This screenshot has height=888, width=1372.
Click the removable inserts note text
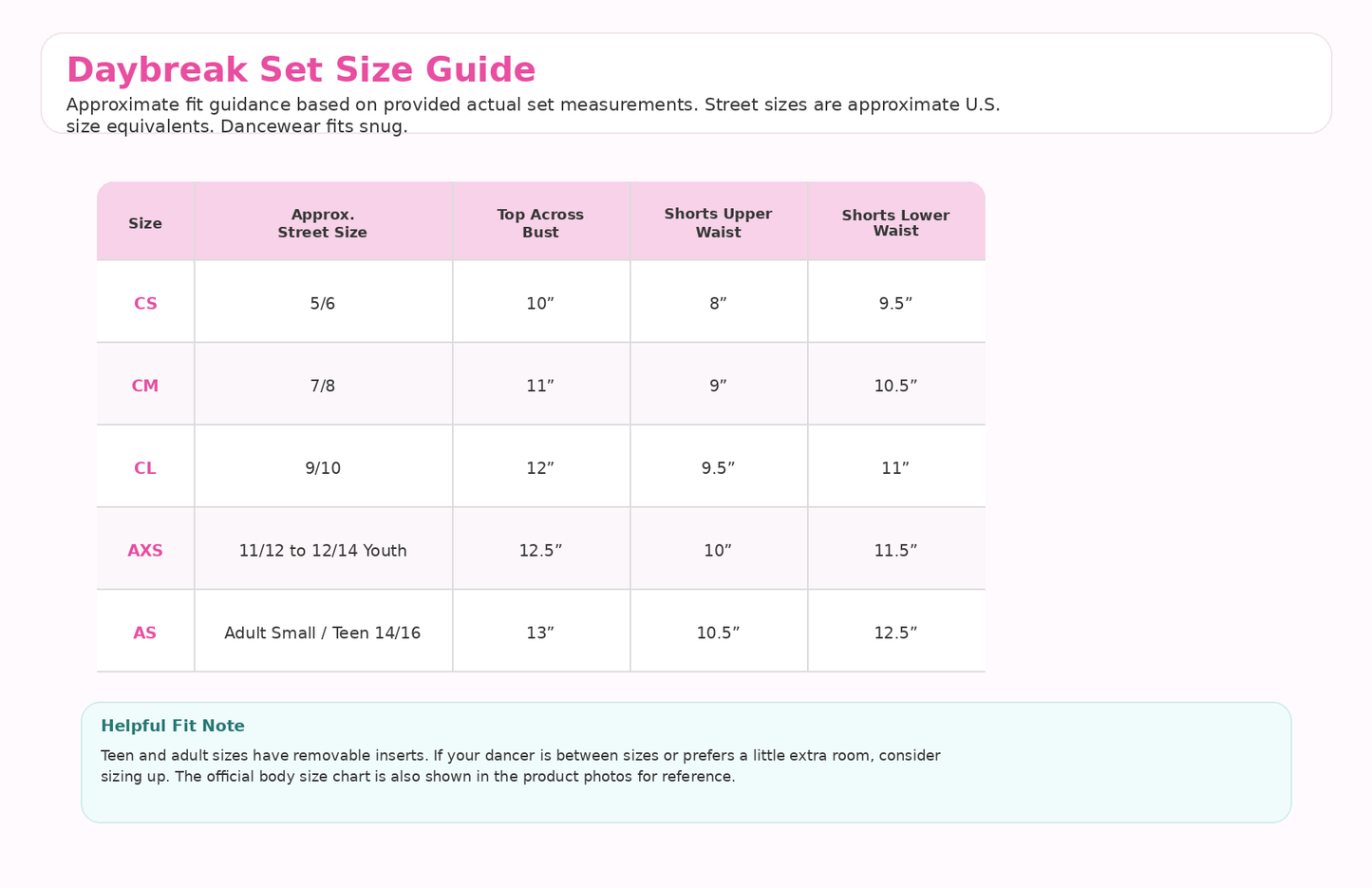520,766
